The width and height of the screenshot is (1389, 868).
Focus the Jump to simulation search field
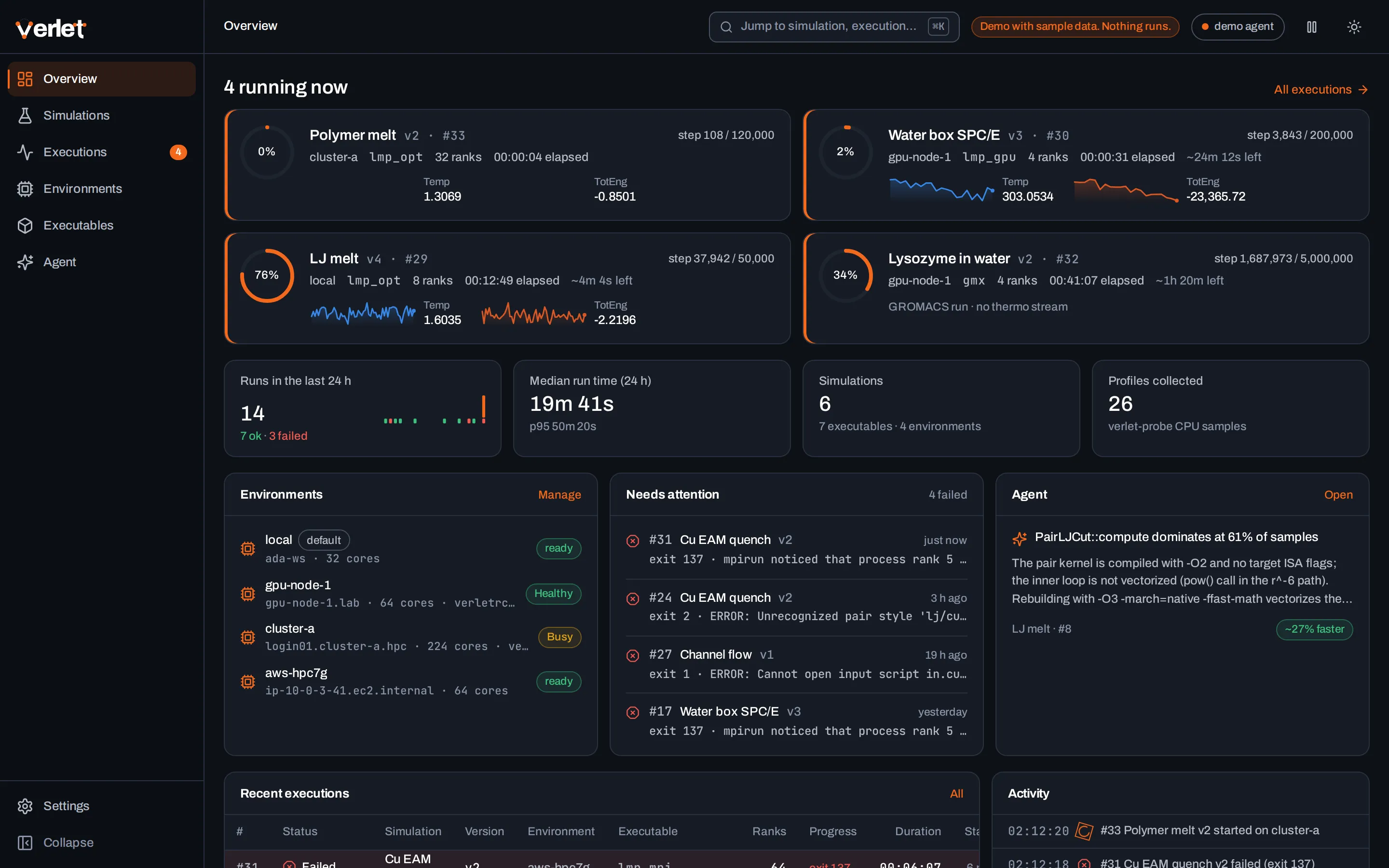(833, 27)
